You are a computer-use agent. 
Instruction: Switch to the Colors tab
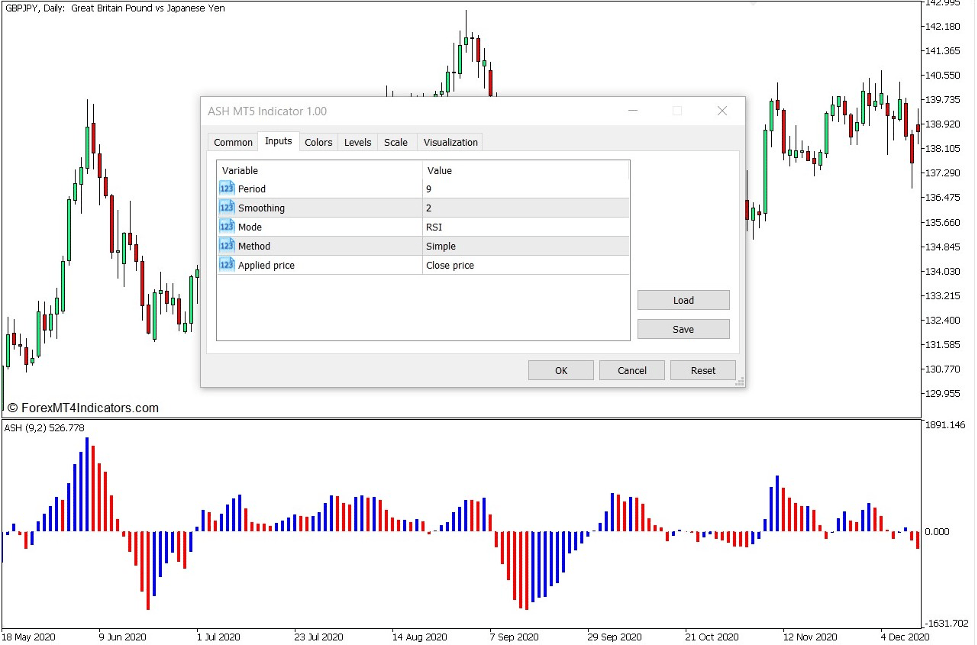tap(318, 141)
